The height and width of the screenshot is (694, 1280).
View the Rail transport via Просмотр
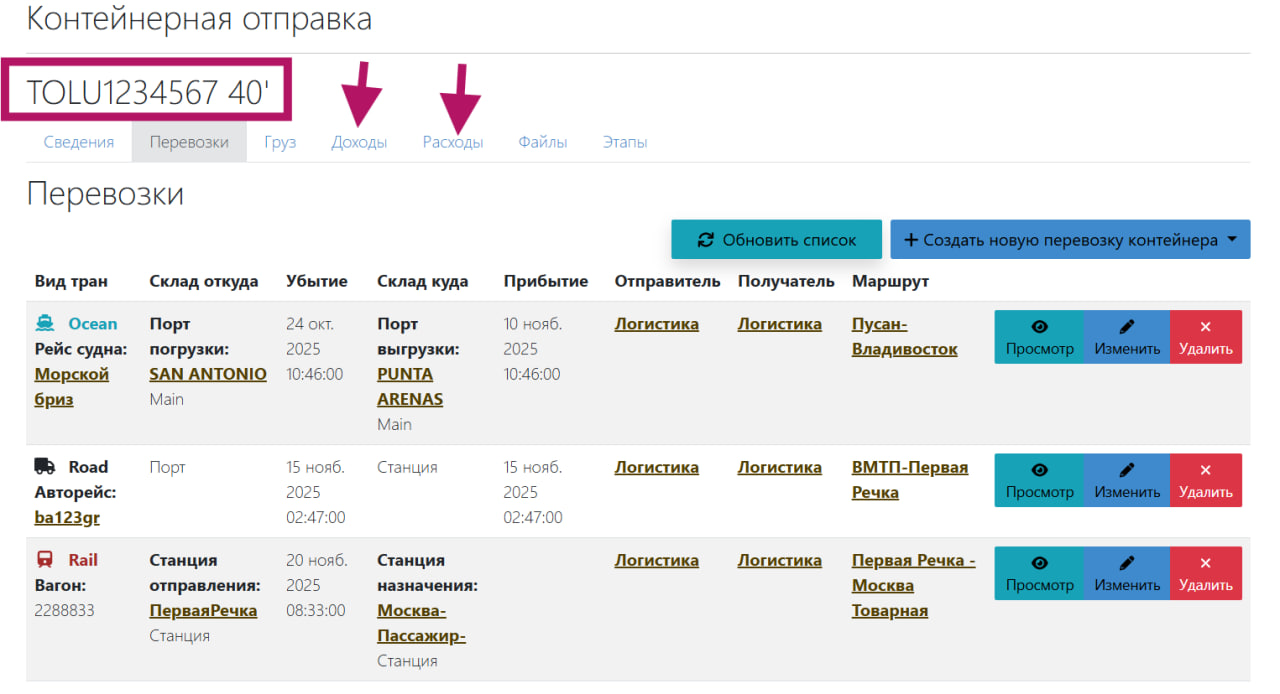pyautogui.click(x=1039, y=573)
